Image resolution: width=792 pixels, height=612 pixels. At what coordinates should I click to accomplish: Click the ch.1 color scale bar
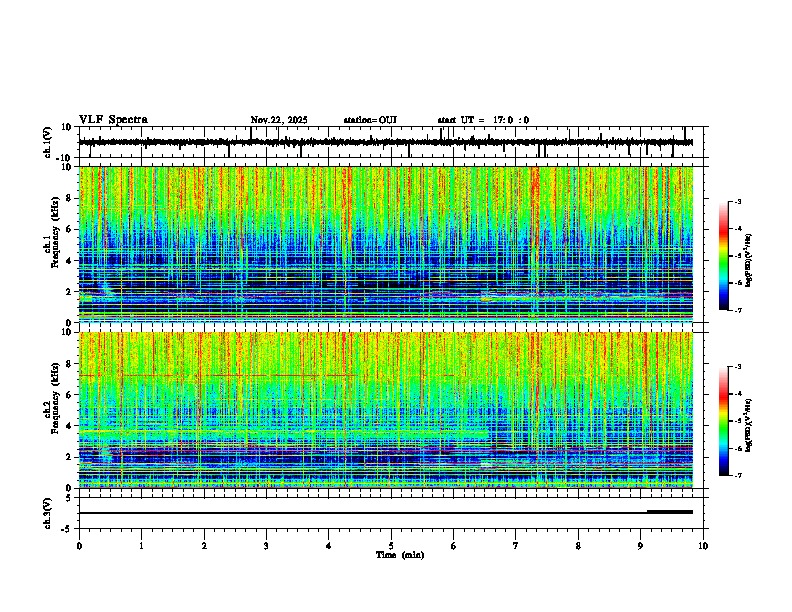tap(723, 256)
